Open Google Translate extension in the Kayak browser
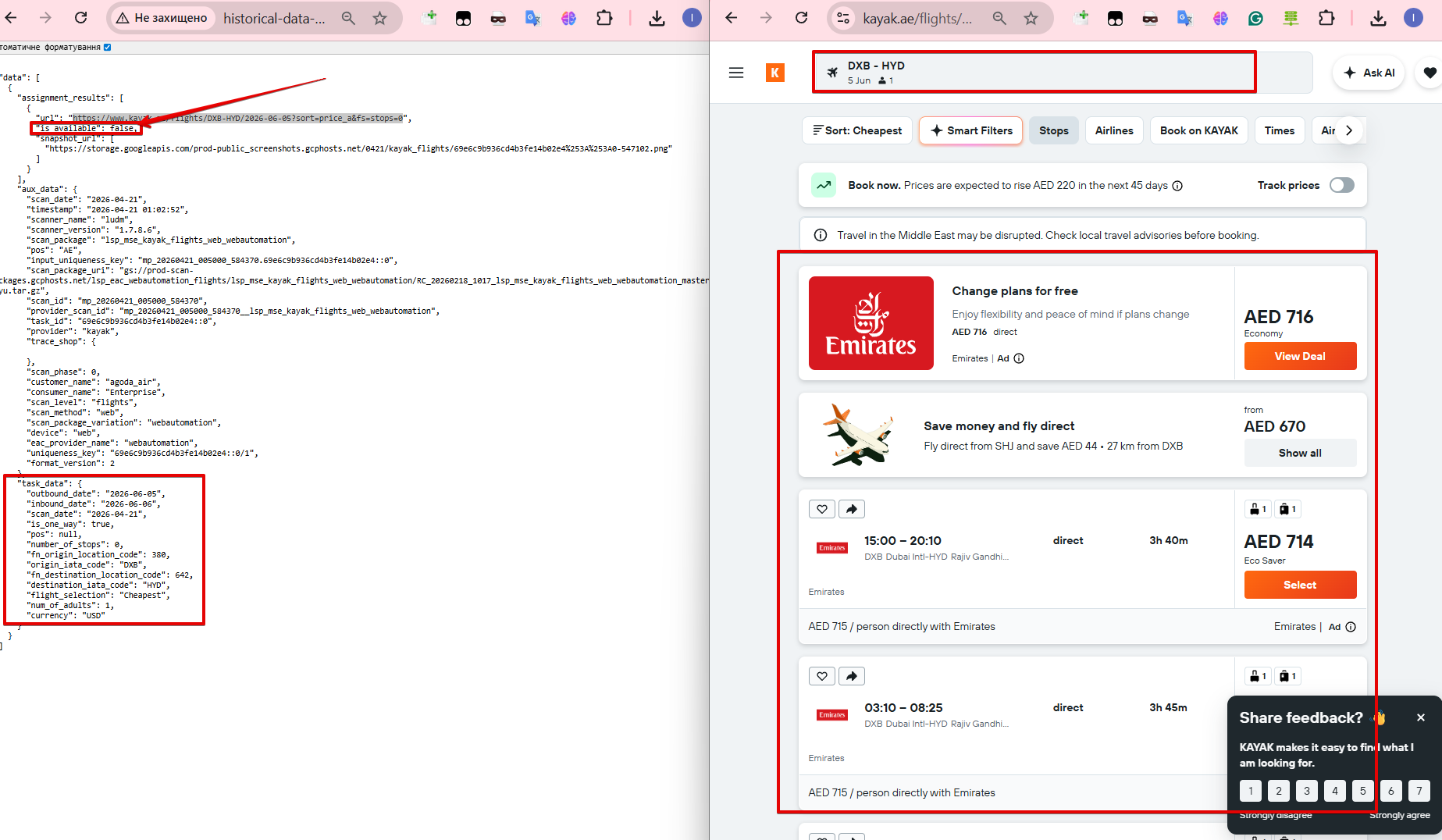 [x=1184, y=18]
